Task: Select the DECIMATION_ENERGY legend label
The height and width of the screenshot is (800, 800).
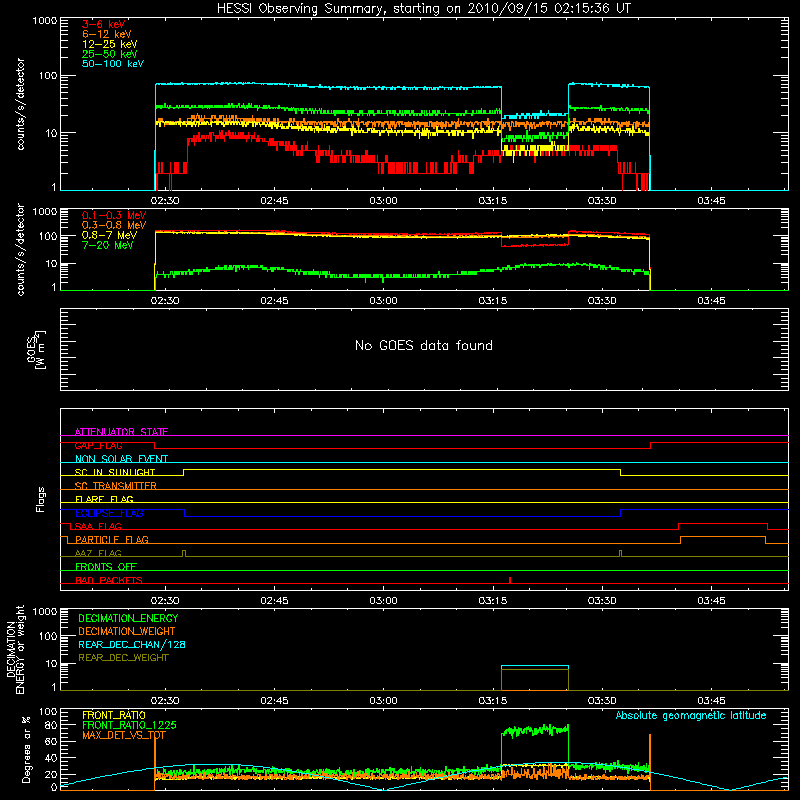Action: tap(128, 618)
